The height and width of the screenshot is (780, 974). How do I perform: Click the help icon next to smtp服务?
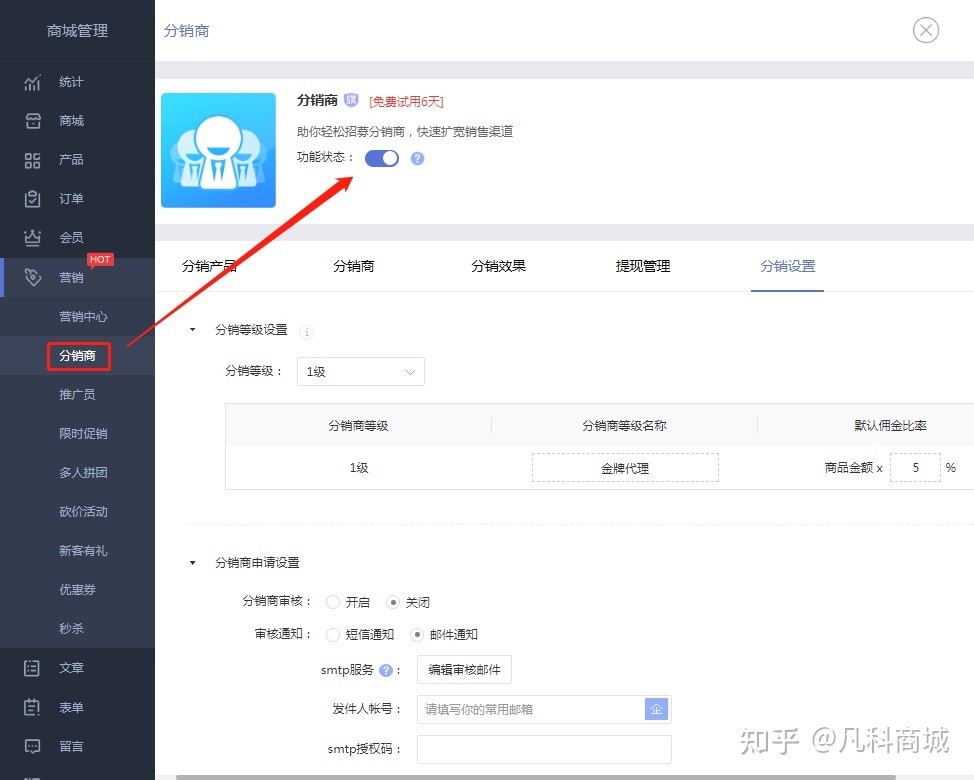click(x=386, y=670)
